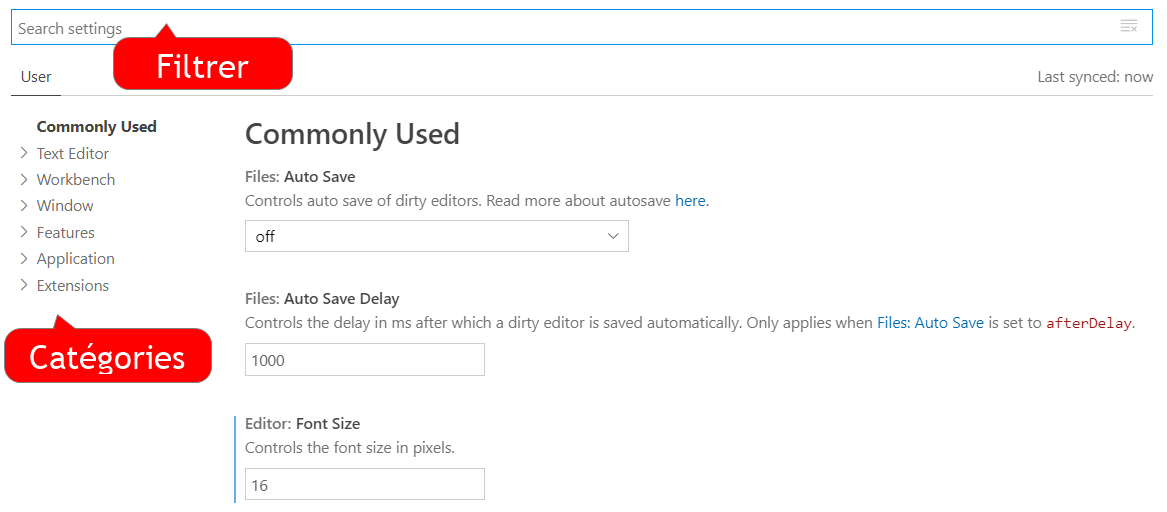
Task: Select the Application tree label
Action: coord(76,258)
